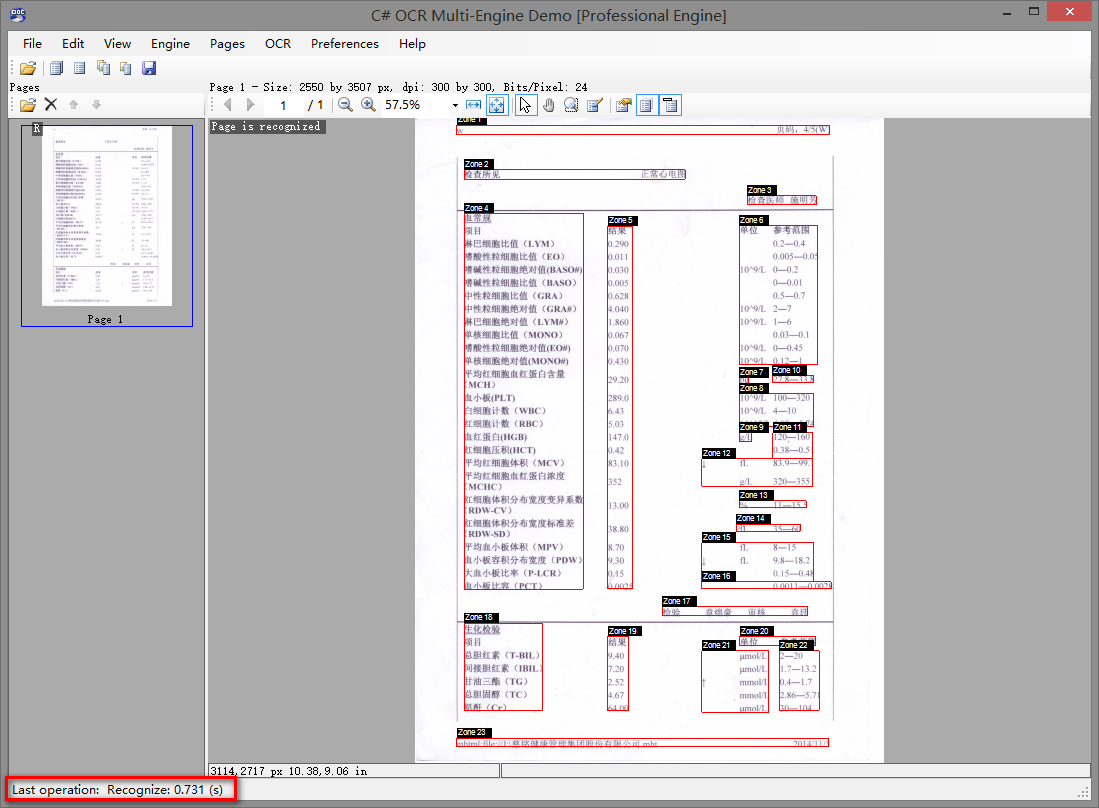Select the Pan hand tool
This screenshot has height=808, width=1099.
click(548, 105)
